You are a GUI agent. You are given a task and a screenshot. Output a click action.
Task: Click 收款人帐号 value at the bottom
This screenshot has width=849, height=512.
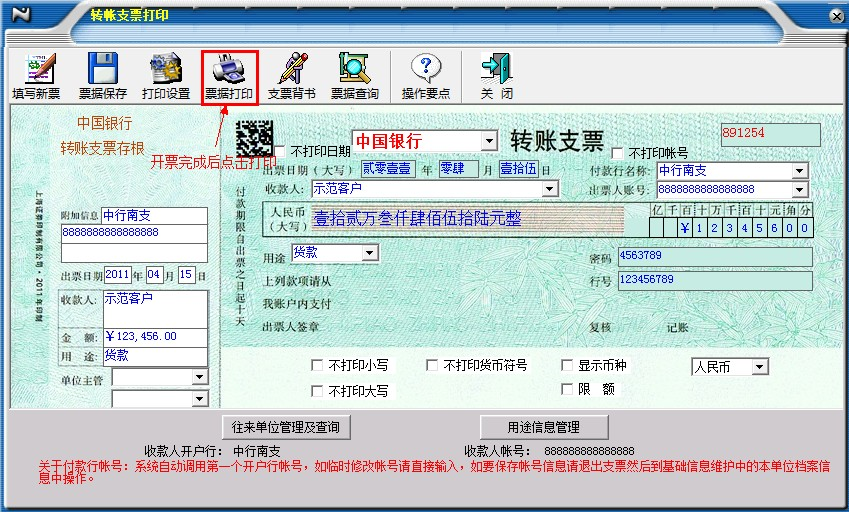(x=589, y=451)
